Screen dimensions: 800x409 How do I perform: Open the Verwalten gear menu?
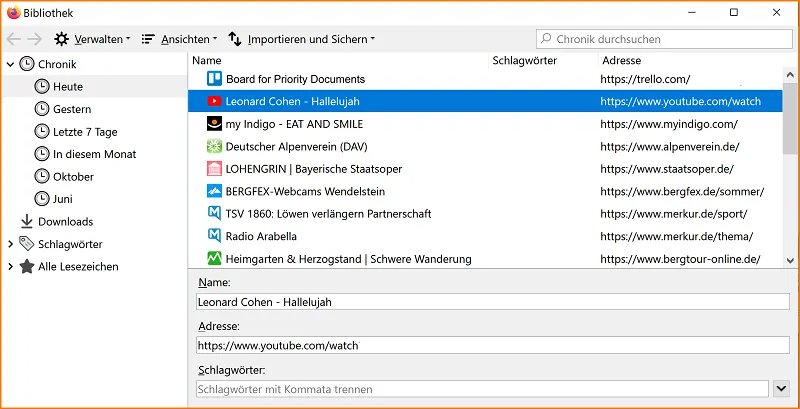[92, 39]
